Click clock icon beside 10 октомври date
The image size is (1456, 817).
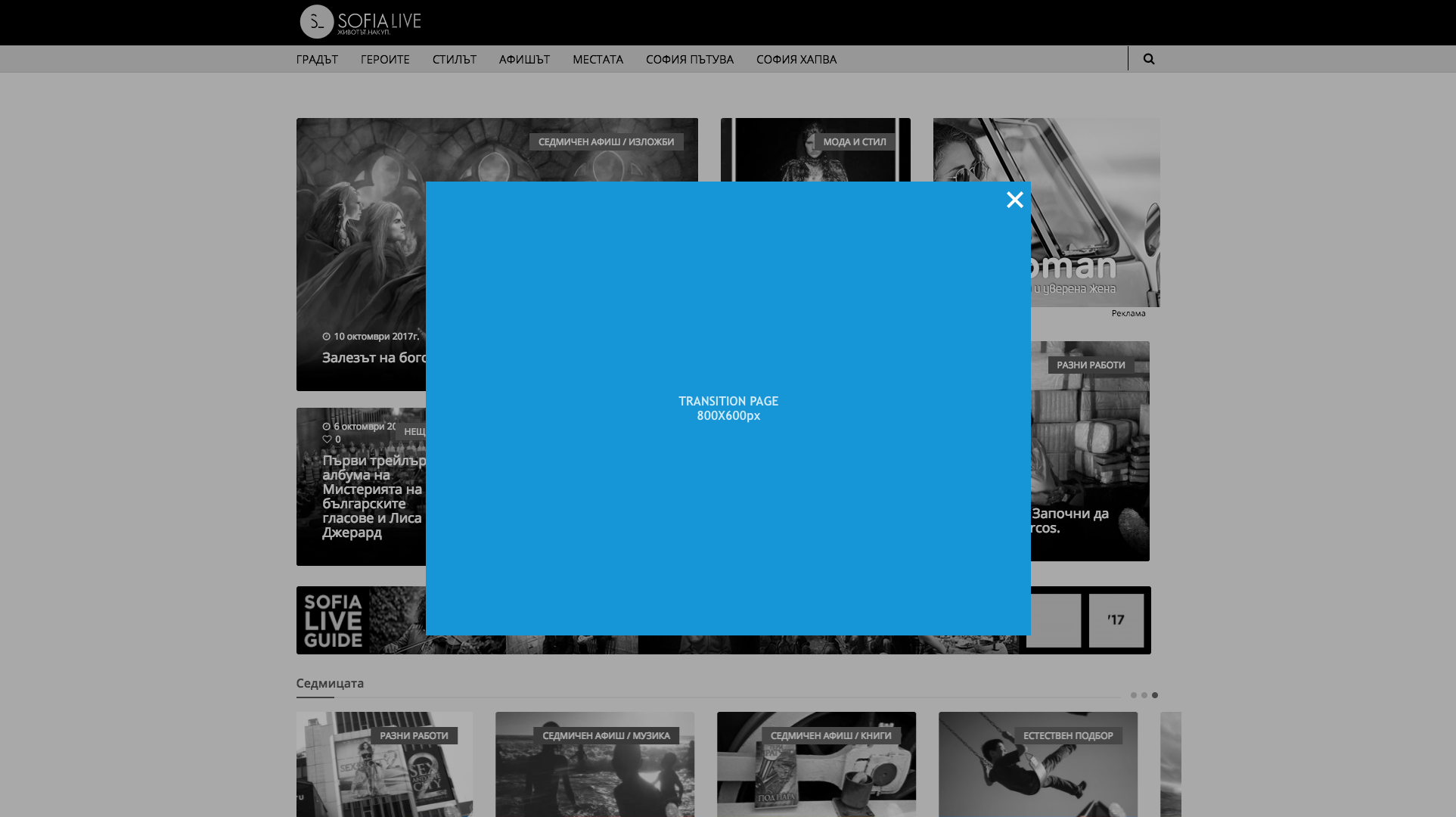coord(327,337)
